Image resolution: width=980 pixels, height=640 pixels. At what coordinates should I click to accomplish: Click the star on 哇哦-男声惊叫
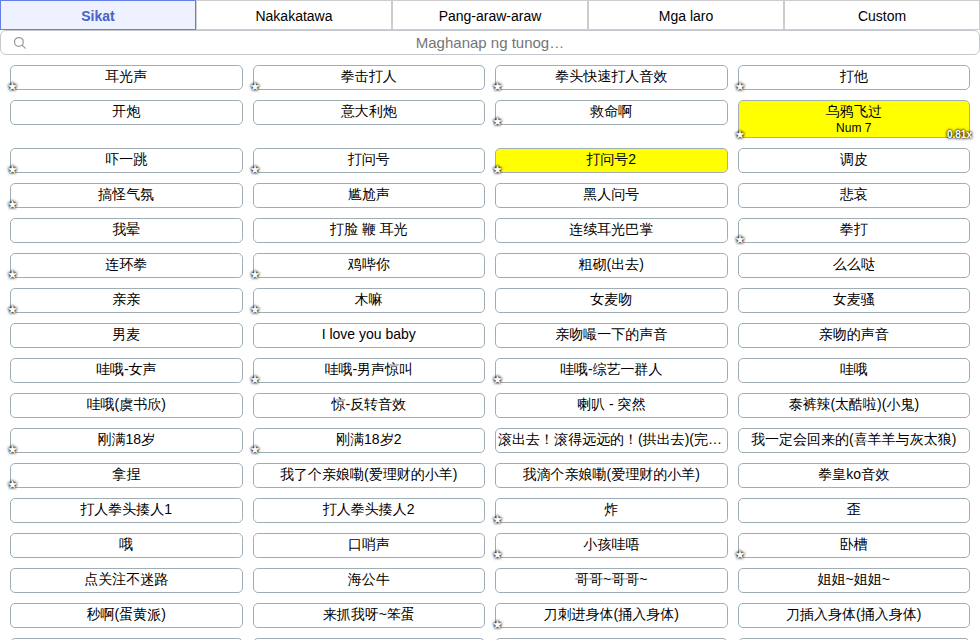click(x=255, y=380)
